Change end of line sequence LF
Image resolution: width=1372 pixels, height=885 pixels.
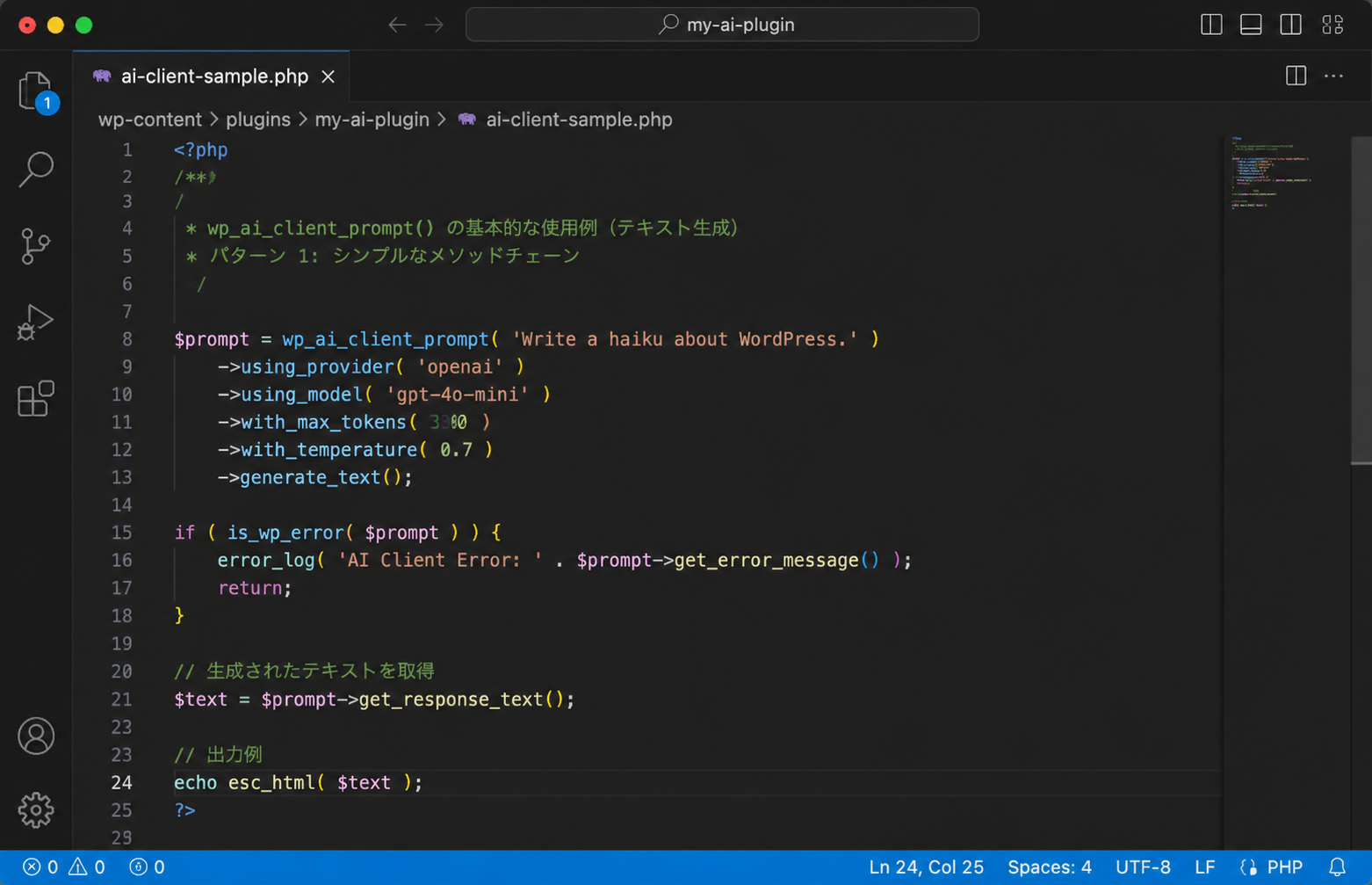(1205, 867)
